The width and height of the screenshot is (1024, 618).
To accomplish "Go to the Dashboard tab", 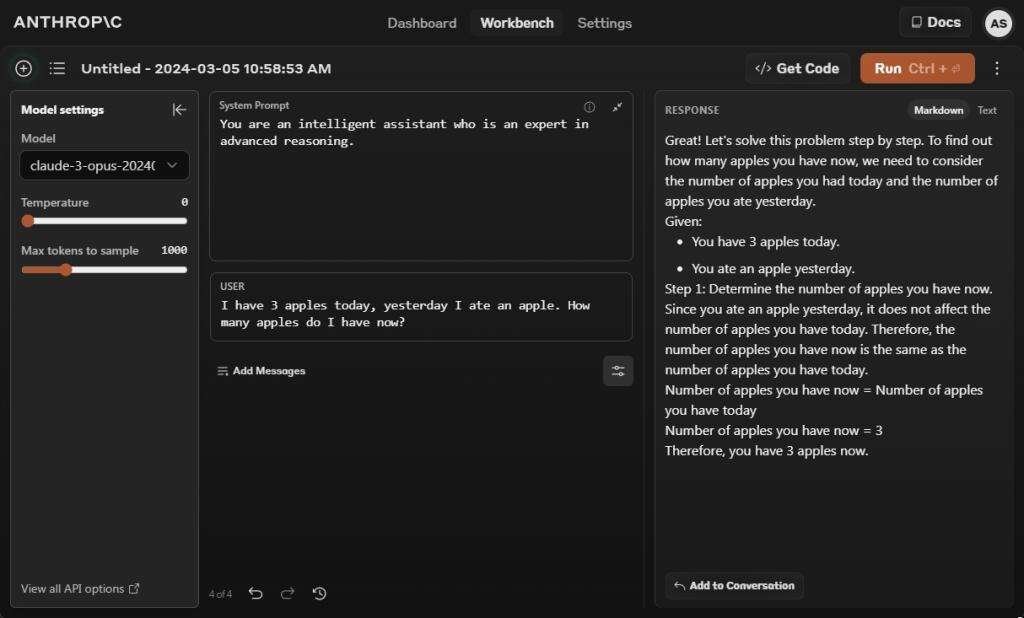I will coord(422,23).
